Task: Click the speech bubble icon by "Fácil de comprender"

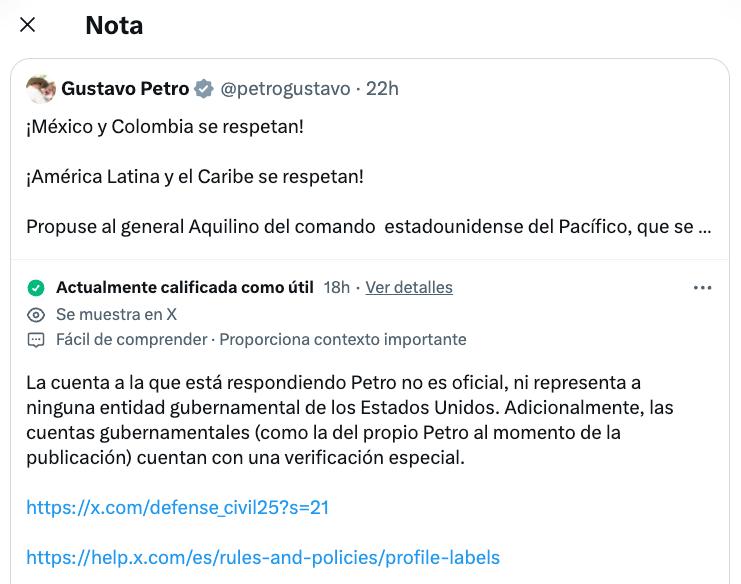Action: pos(36,340)
